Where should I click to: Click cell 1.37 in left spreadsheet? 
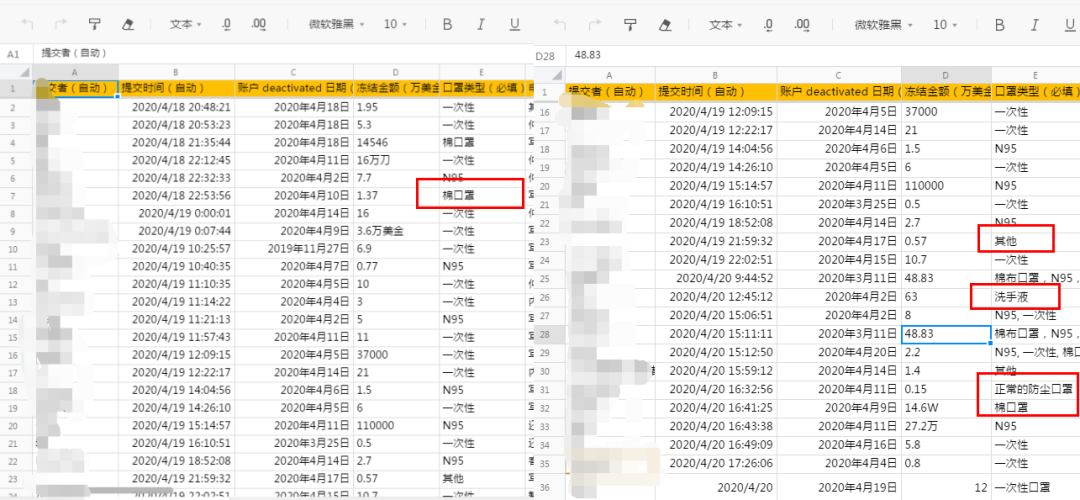pos(396,196)
